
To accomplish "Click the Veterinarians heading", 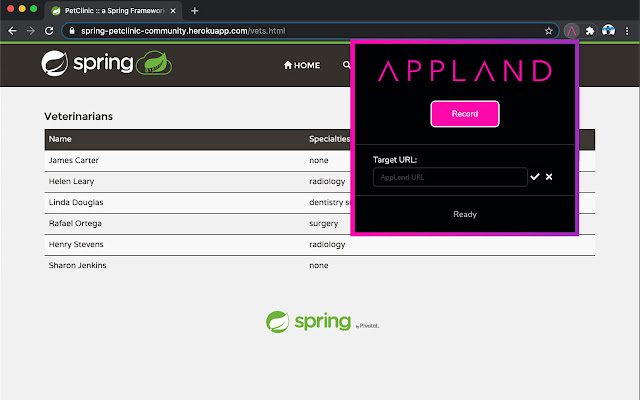I will coord(78,116).
